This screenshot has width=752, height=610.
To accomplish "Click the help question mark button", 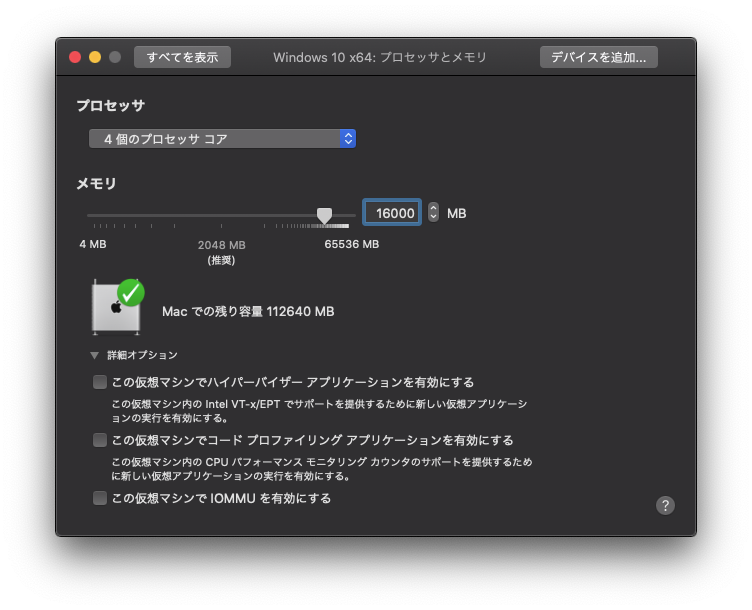I will [665, 505].
